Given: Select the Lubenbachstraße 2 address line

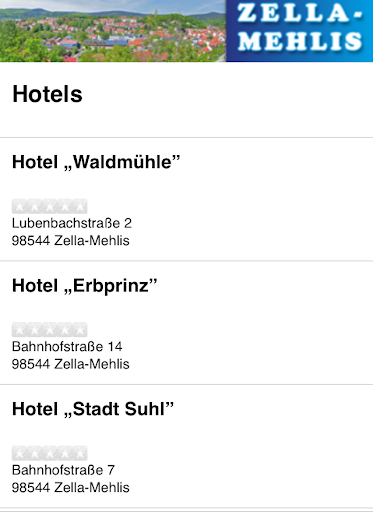Looking at the screenshot, I should click(x=72, y=223).
